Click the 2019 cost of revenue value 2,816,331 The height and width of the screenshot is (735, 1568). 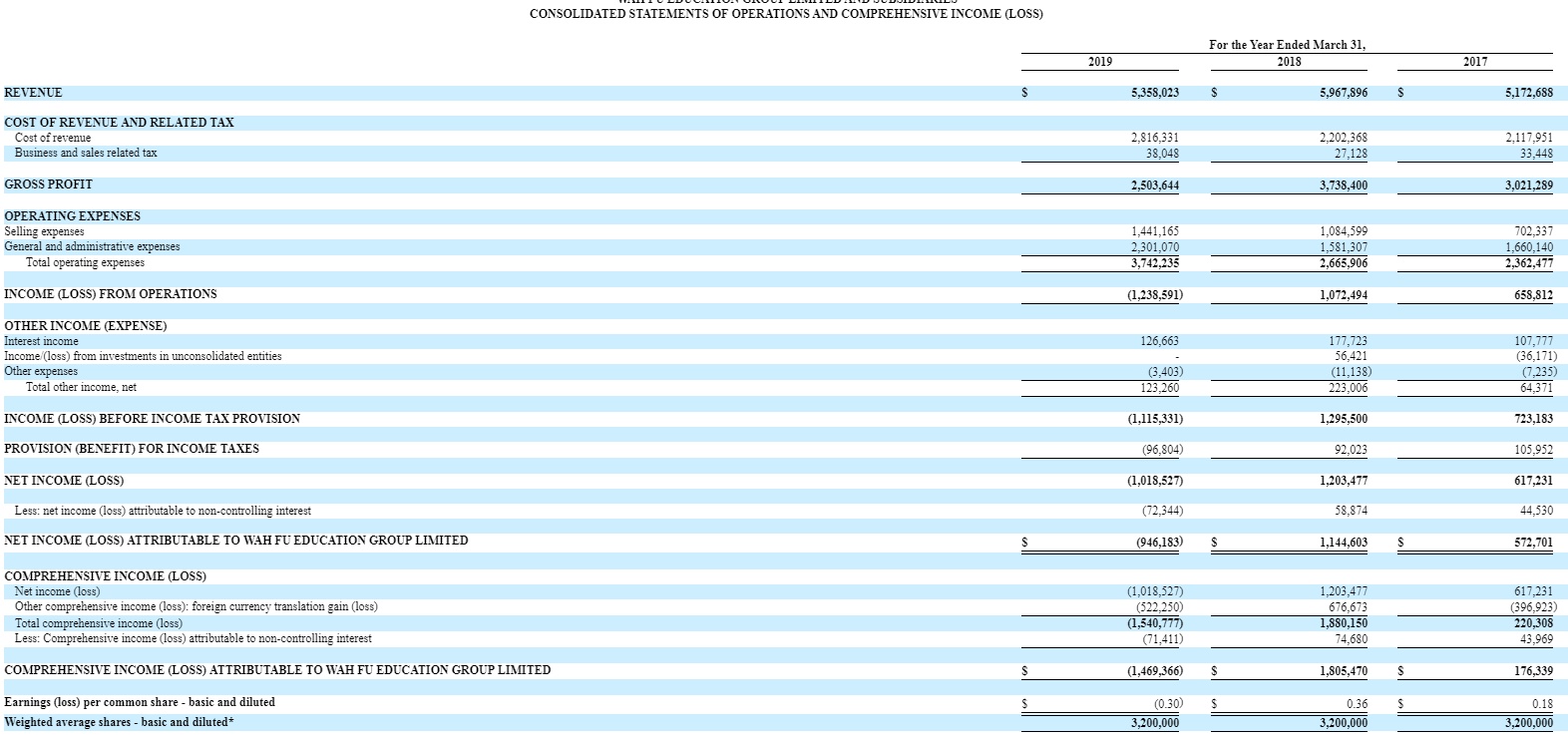[1155, 138]
